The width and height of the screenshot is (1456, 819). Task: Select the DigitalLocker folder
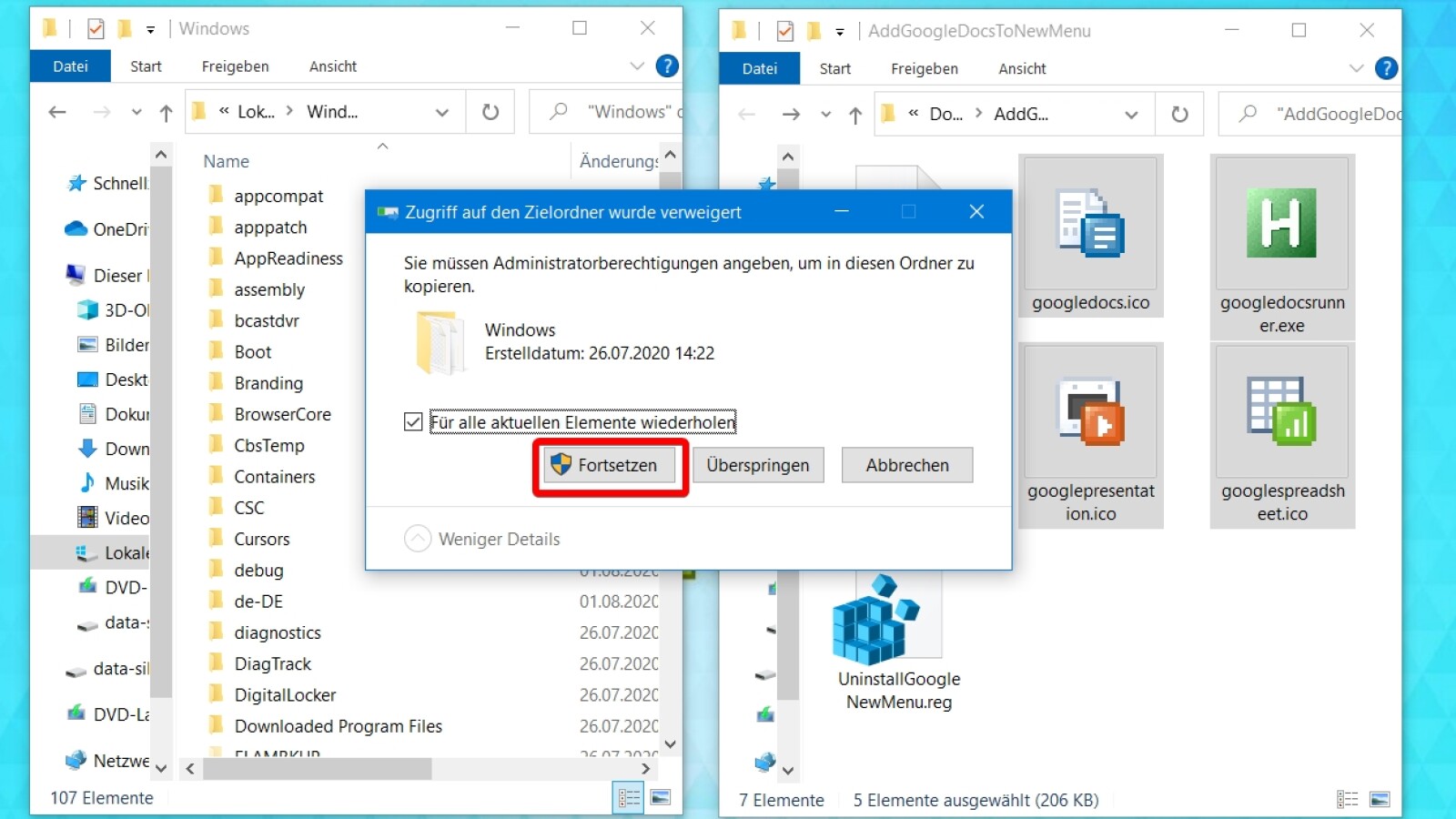tap(285, 694)
